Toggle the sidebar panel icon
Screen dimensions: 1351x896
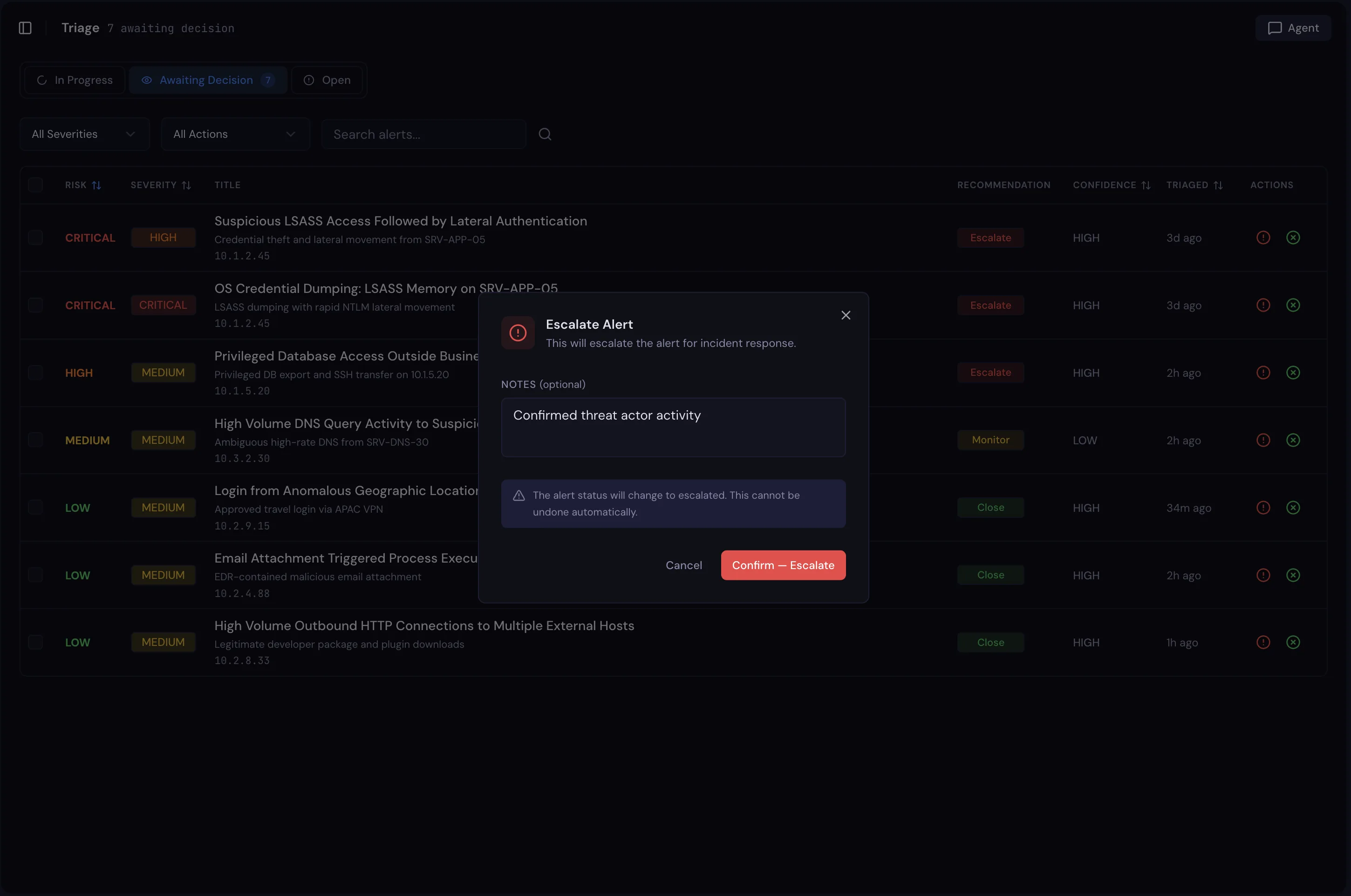25,28
